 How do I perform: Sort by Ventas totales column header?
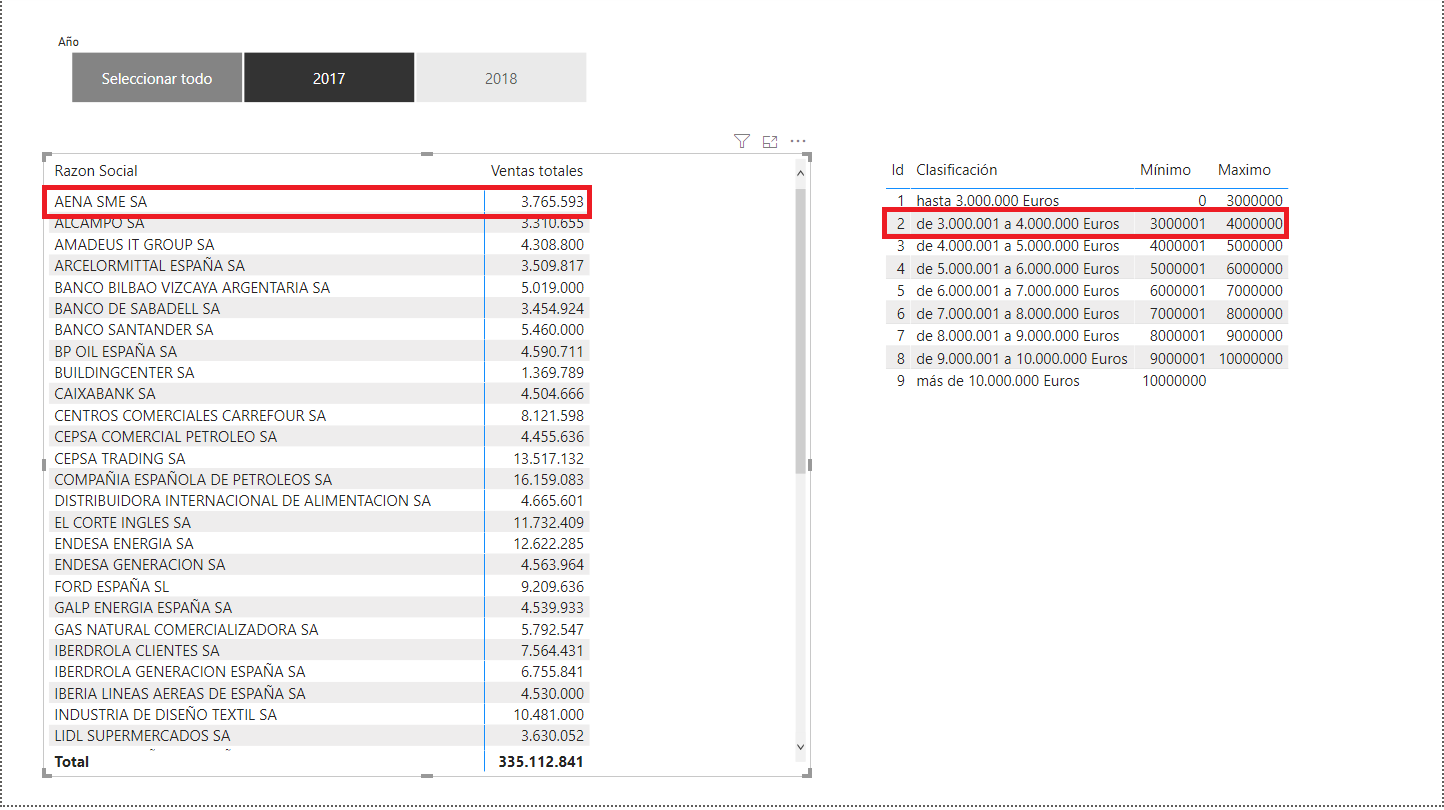pyautogui.click(x=536, y=171)
